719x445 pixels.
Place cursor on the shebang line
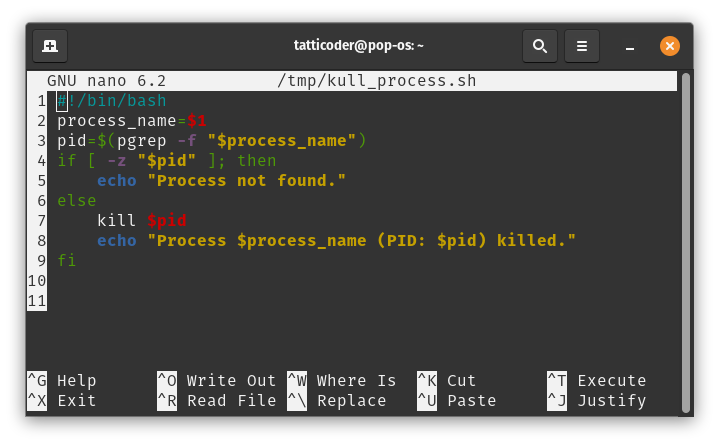tap(112, 101)
